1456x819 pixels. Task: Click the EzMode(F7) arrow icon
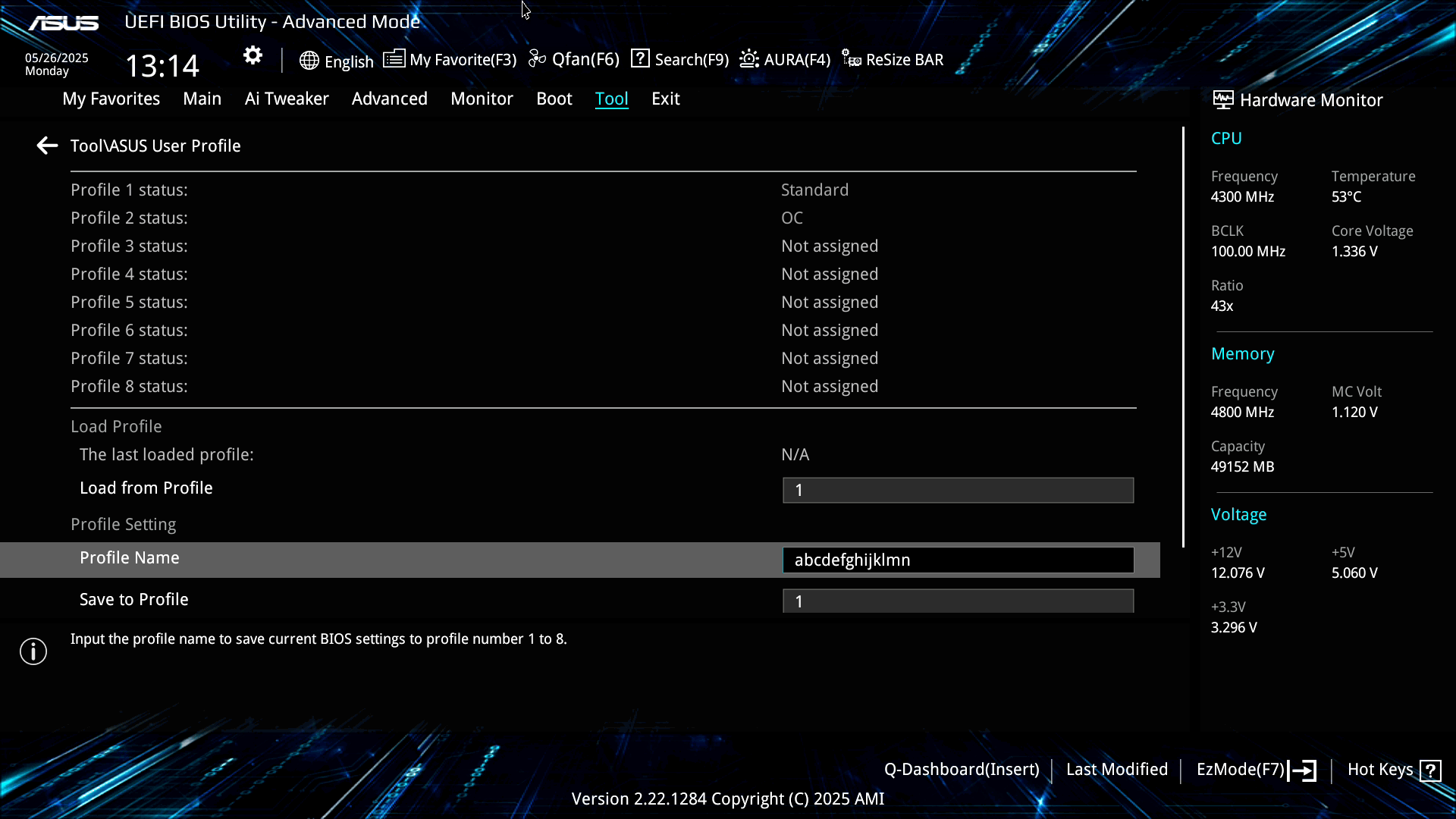[1303, 770]
